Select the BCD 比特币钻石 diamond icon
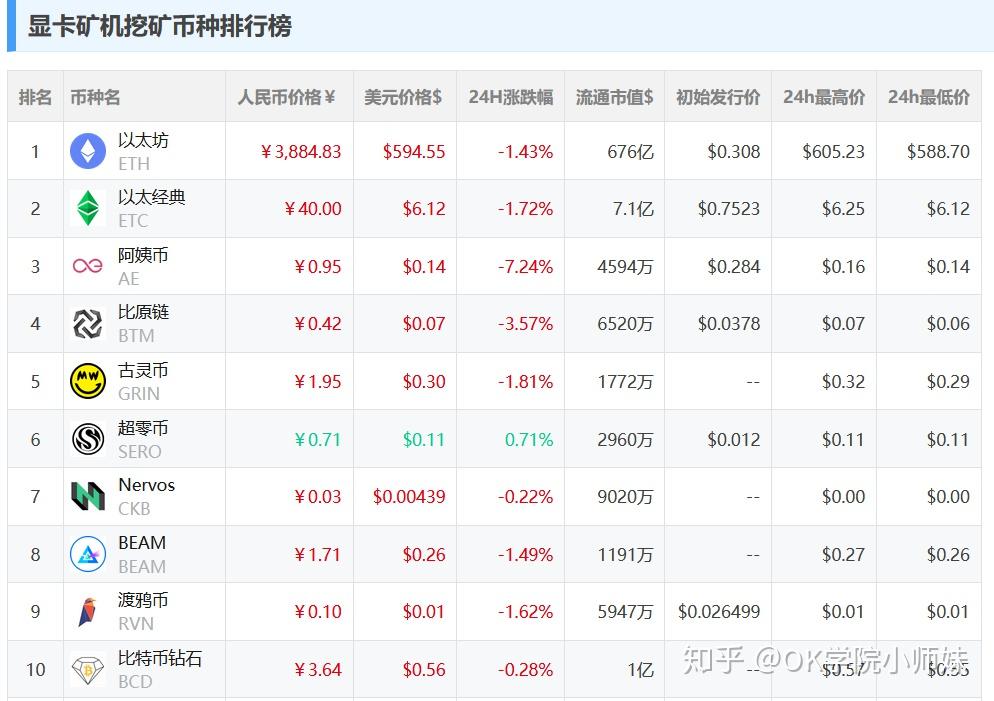994x701 pixels. 89,668
